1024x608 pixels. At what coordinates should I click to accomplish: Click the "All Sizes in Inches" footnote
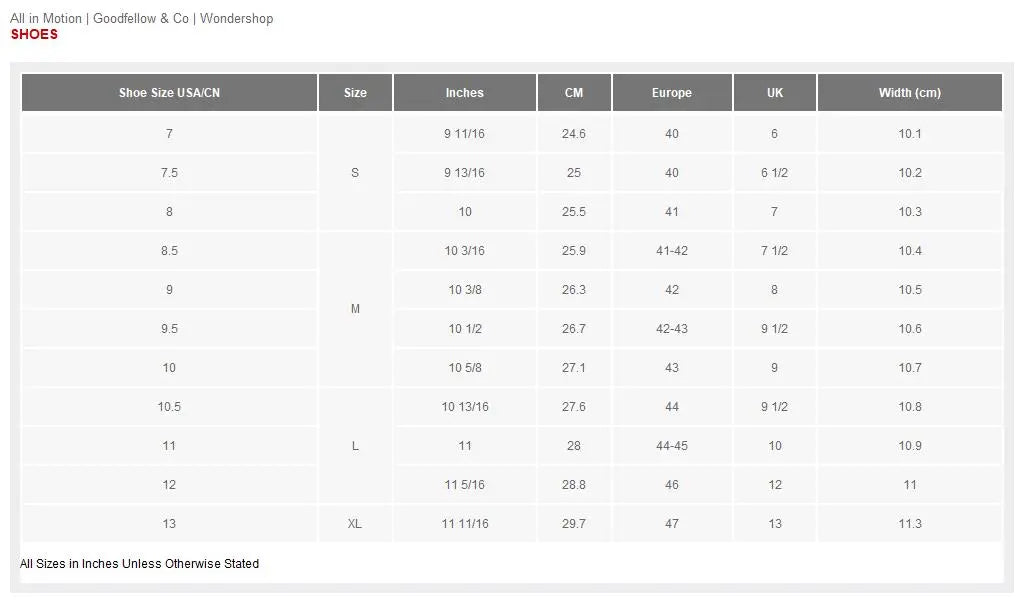pyautogui.click(x=139, y=564)
